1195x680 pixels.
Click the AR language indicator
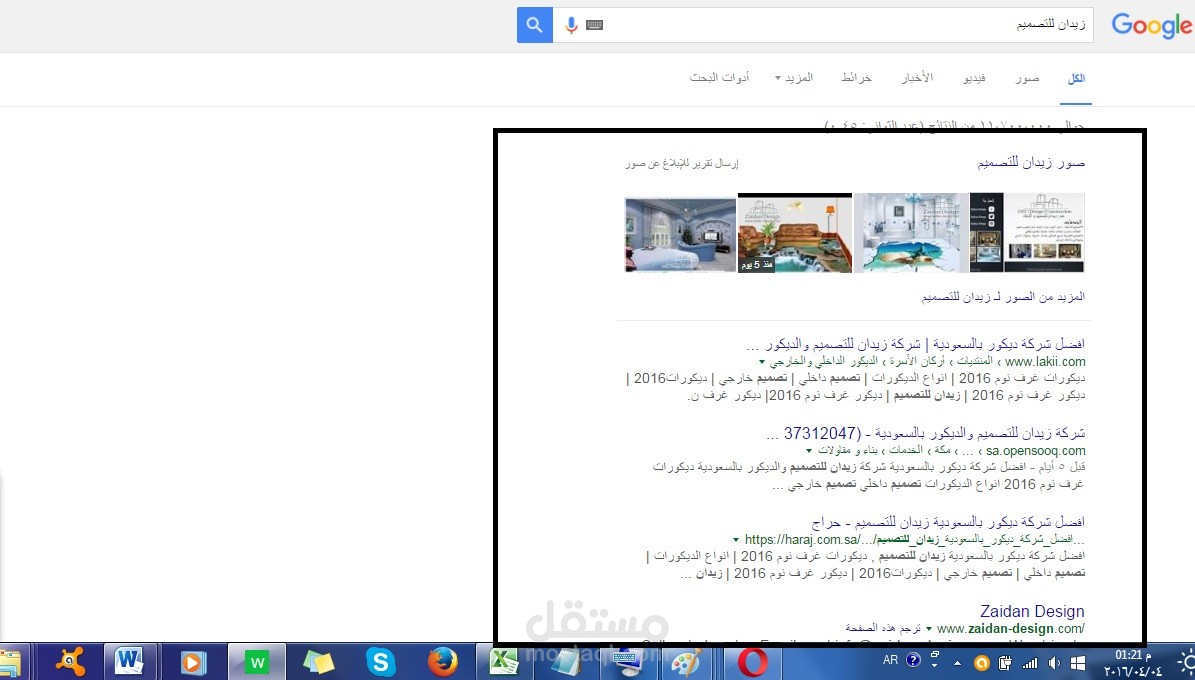[x=890, y=660]
